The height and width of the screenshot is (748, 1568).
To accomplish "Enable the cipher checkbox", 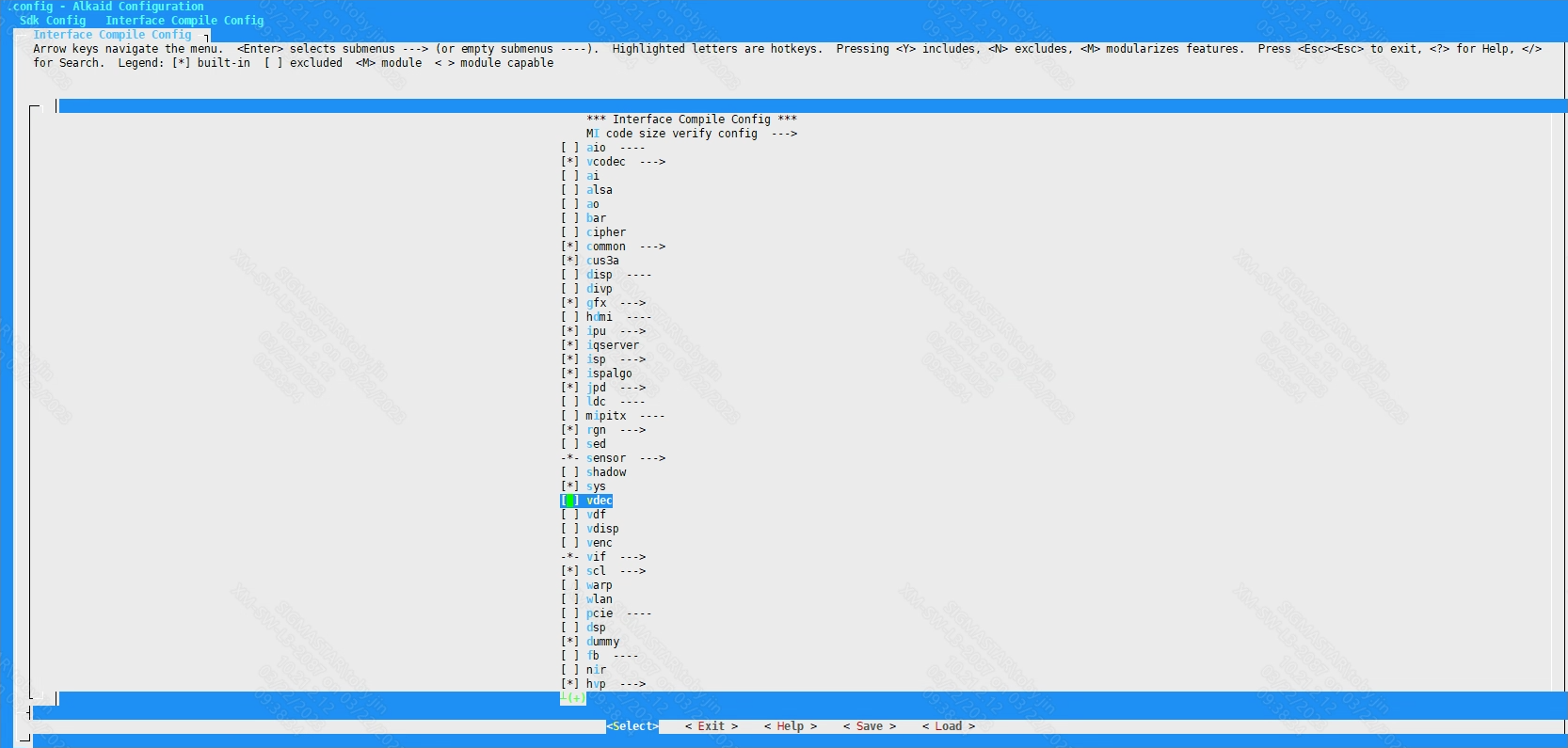I will [569, 232].
